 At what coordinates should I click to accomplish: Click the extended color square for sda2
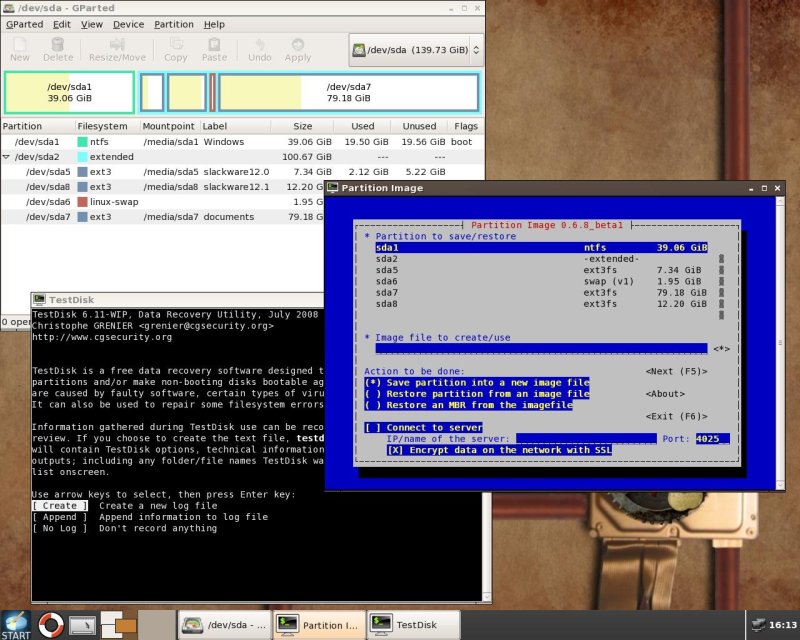pyautogui.click(x=82, y=157)
